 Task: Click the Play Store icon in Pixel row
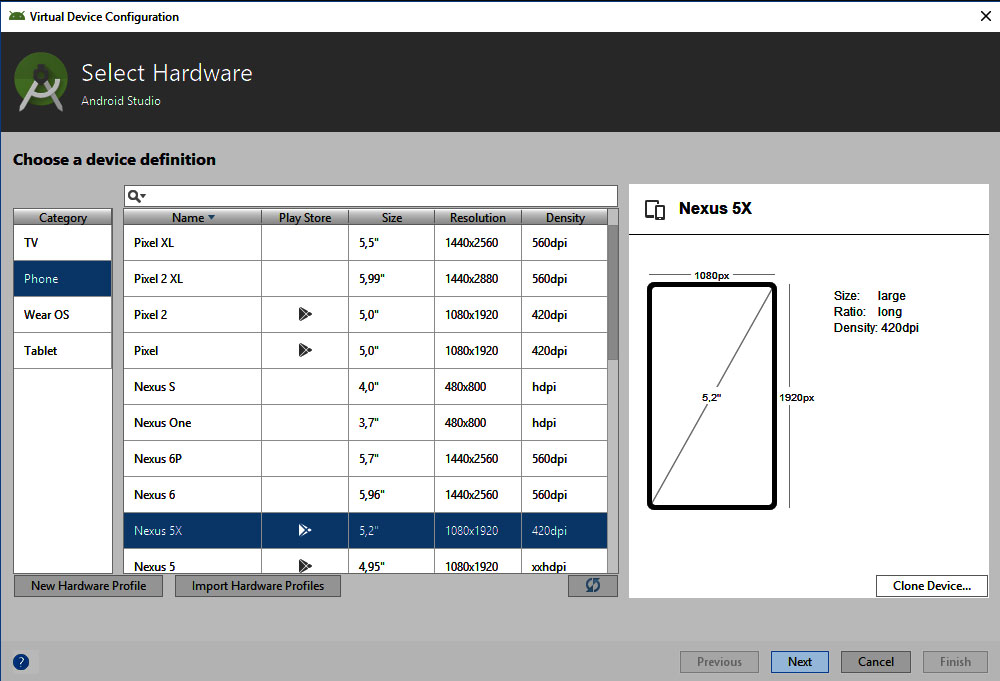[x=305, y=350]
